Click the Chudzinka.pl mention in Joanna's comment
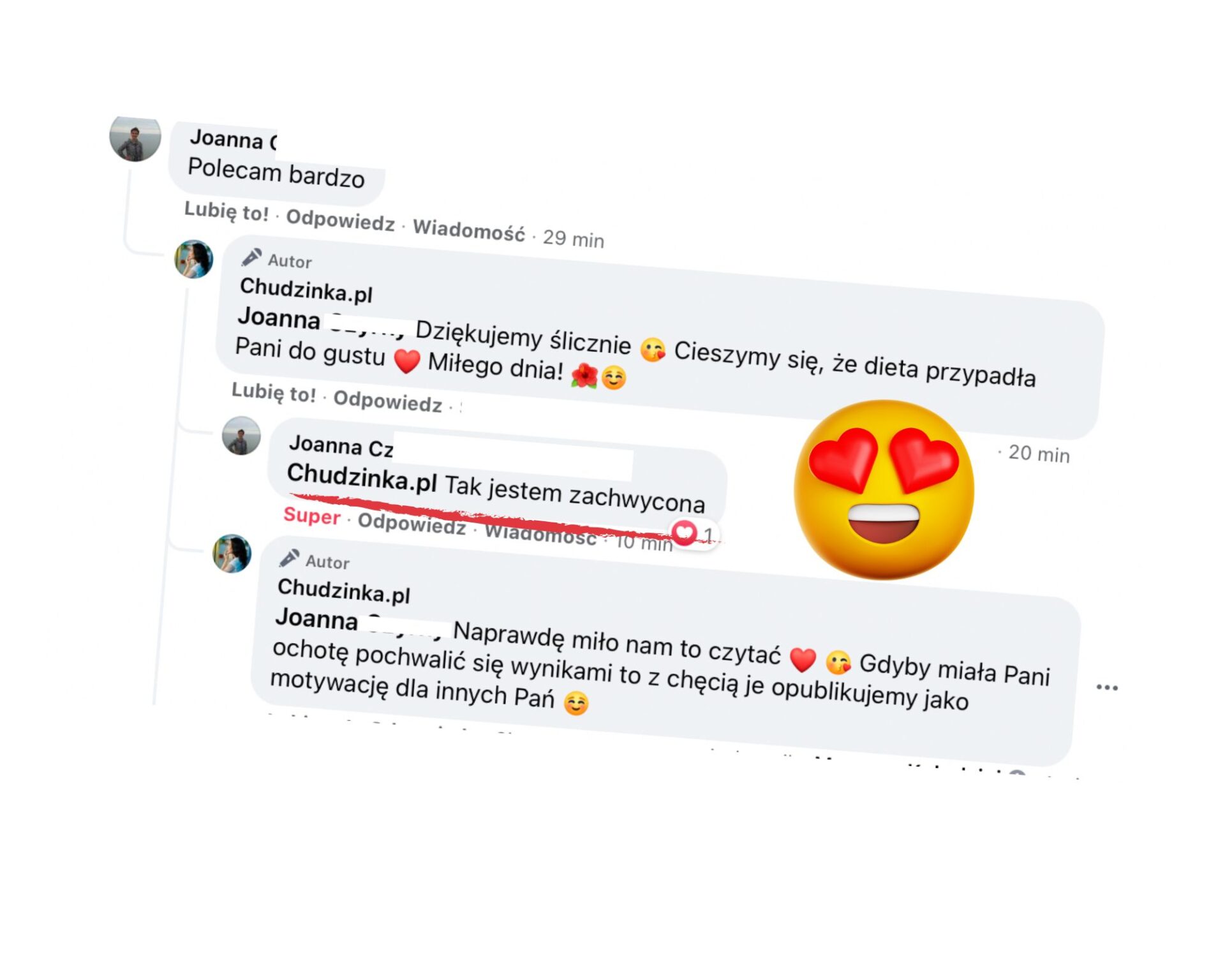This screenshot has height=980, width=1225. [x=362, y=477]
